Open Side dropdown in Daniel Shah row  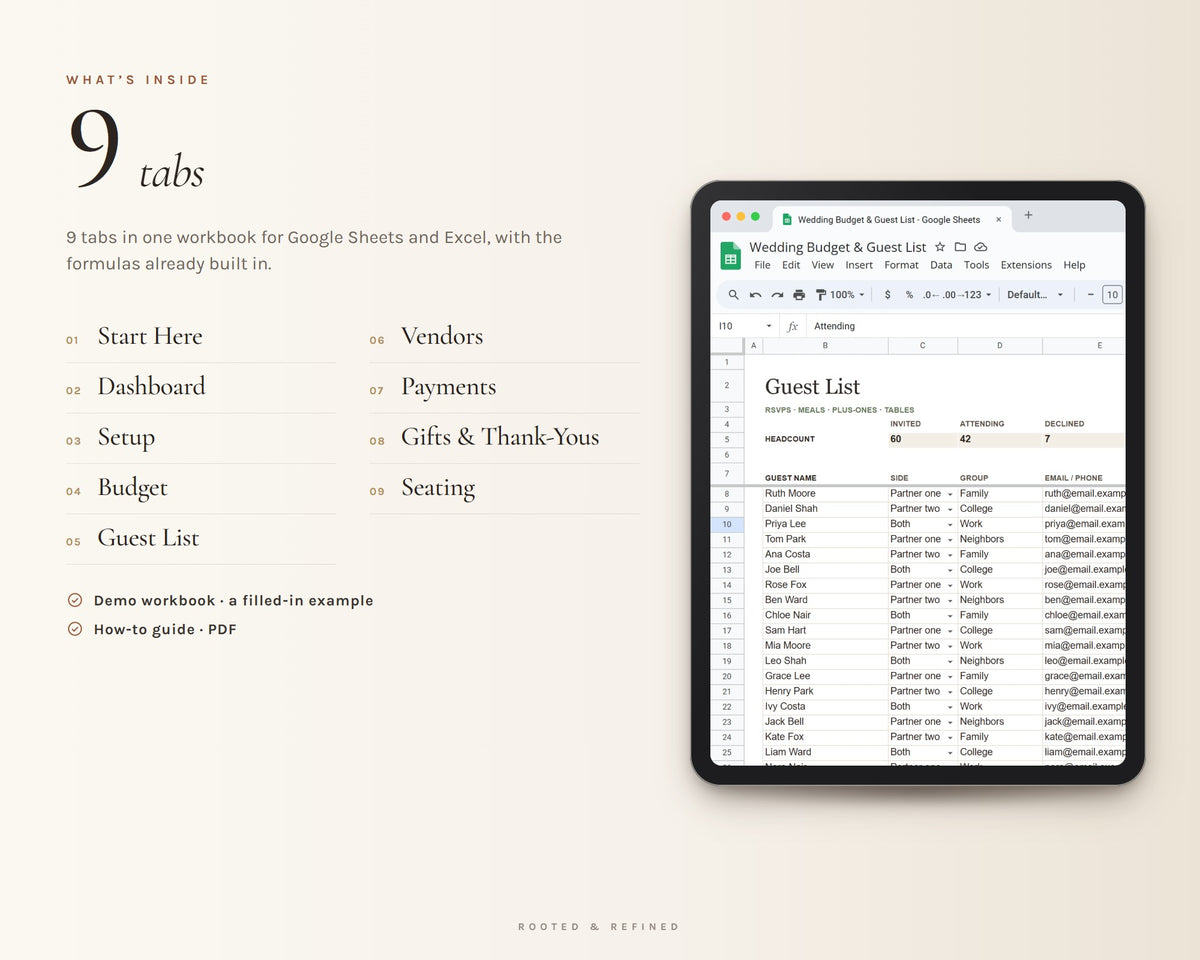[x=950, y=509]
